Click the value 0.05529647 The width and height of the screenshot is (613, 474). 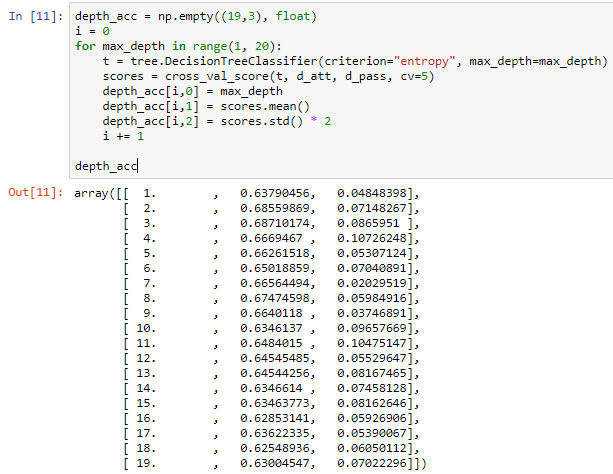coord(372,358)
